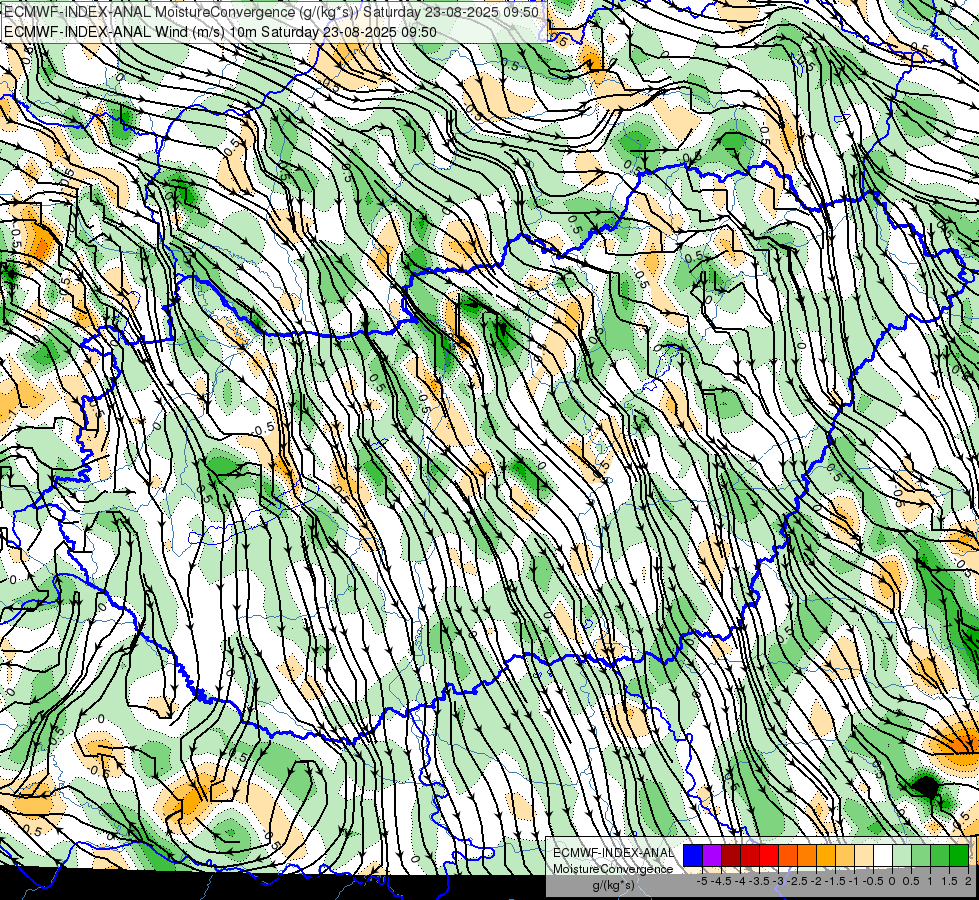Click the blue legend swatch below -5
This screenshot has width=979, height=900.
click(693, 855)
